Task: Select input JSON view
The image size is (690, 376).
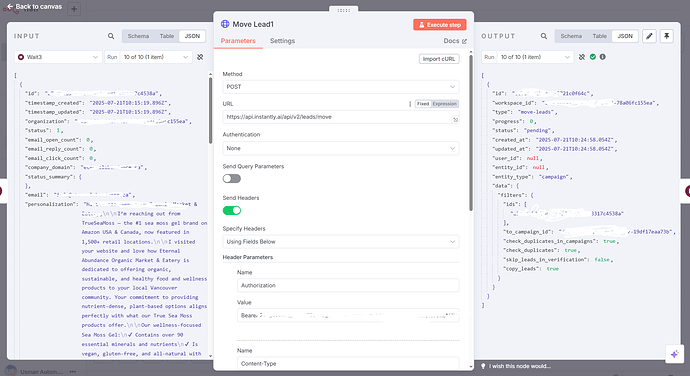Action: [192, 36]
